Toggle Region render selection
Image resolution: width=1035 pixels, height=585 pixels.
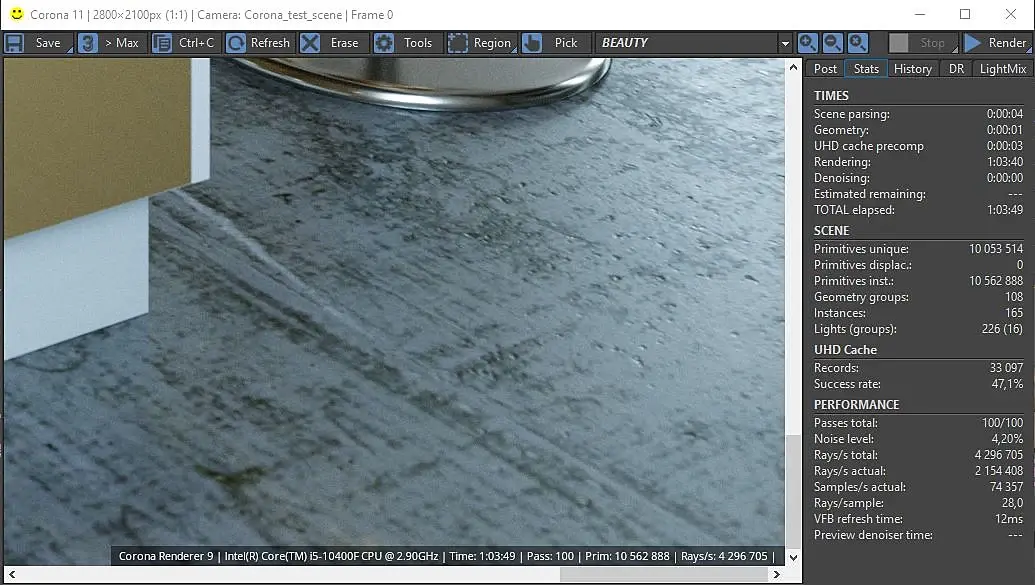click(480, 43)
